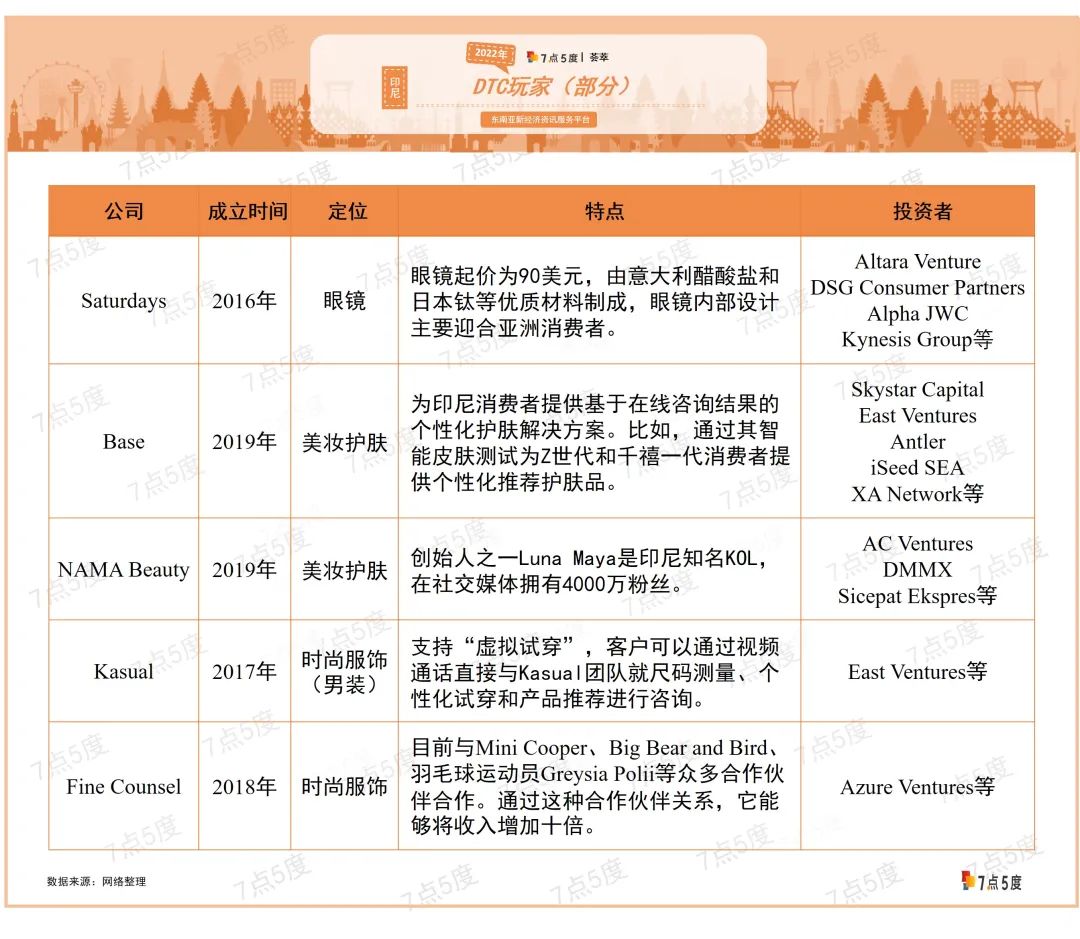The image size is (1080, 939).
Task: Click the Azure Ventures等 investor cell
Action: [918, 787]
